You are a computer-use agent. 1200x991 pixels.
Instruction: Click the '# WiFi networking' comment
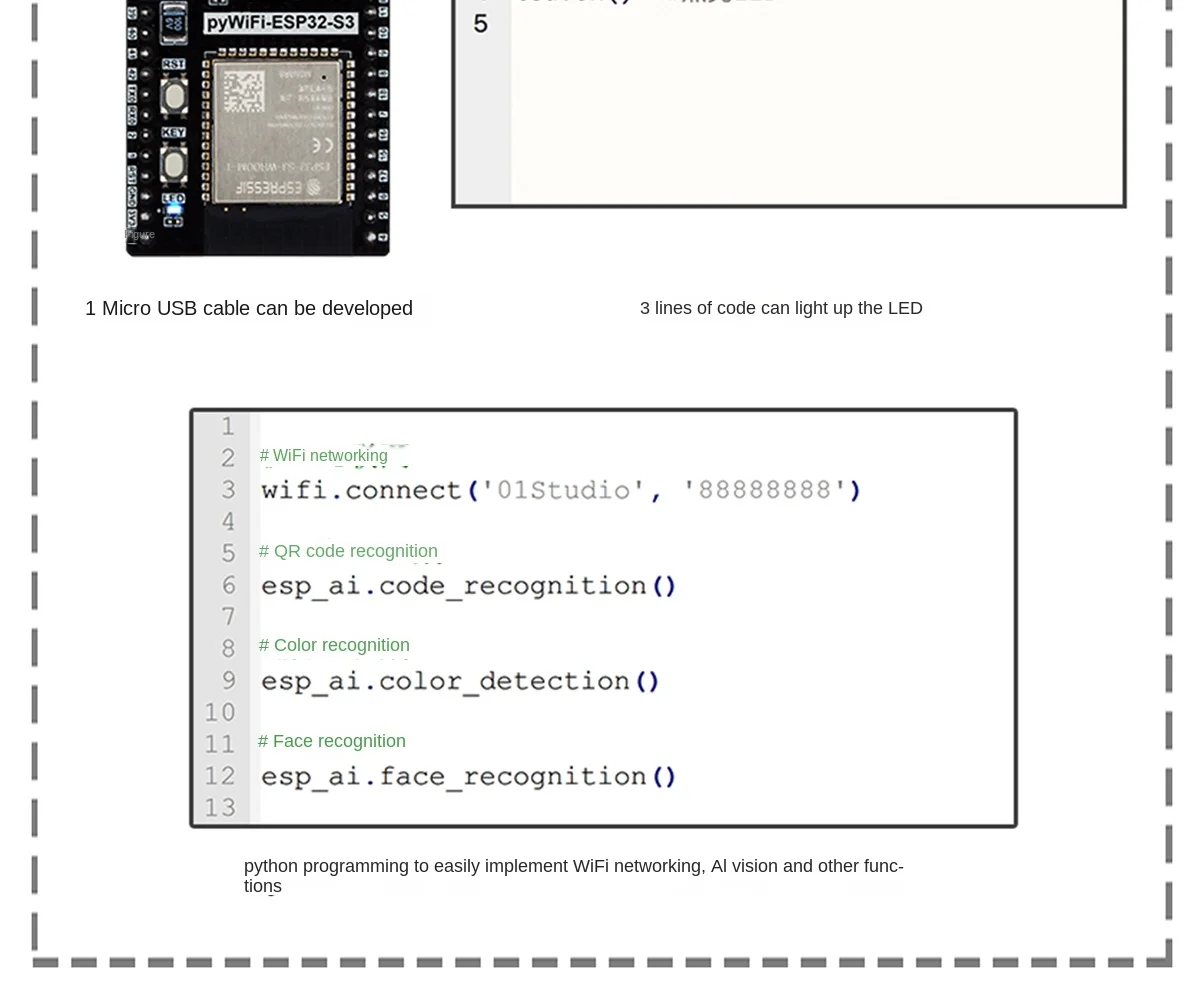coord(324,456)
